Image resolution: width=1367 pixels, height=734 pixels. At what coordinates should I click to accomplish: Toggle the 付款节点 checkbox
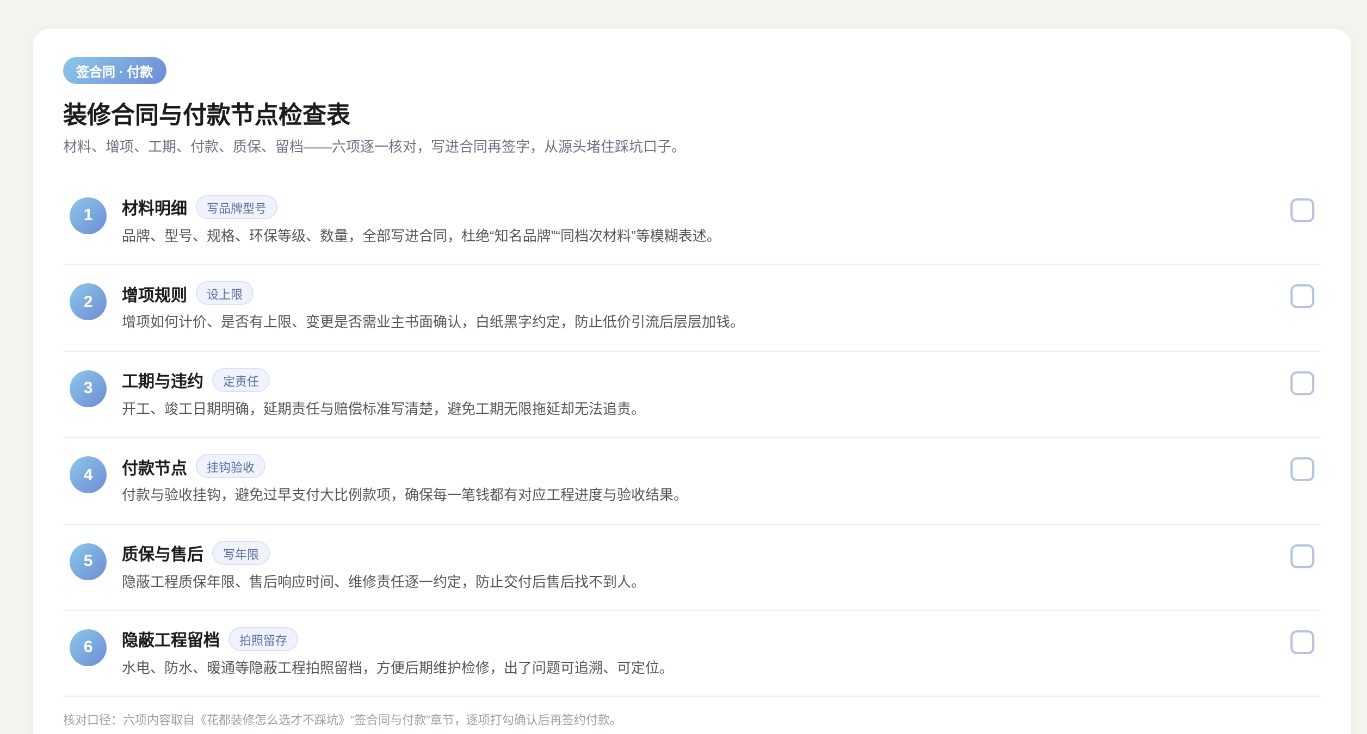coord(1302,469)
